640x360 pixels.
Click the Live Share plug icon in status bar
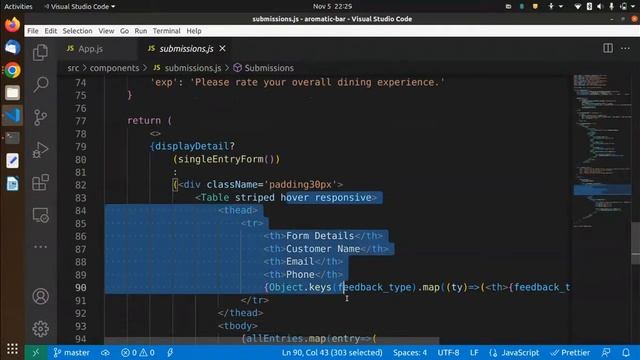(x=170, y=353)
